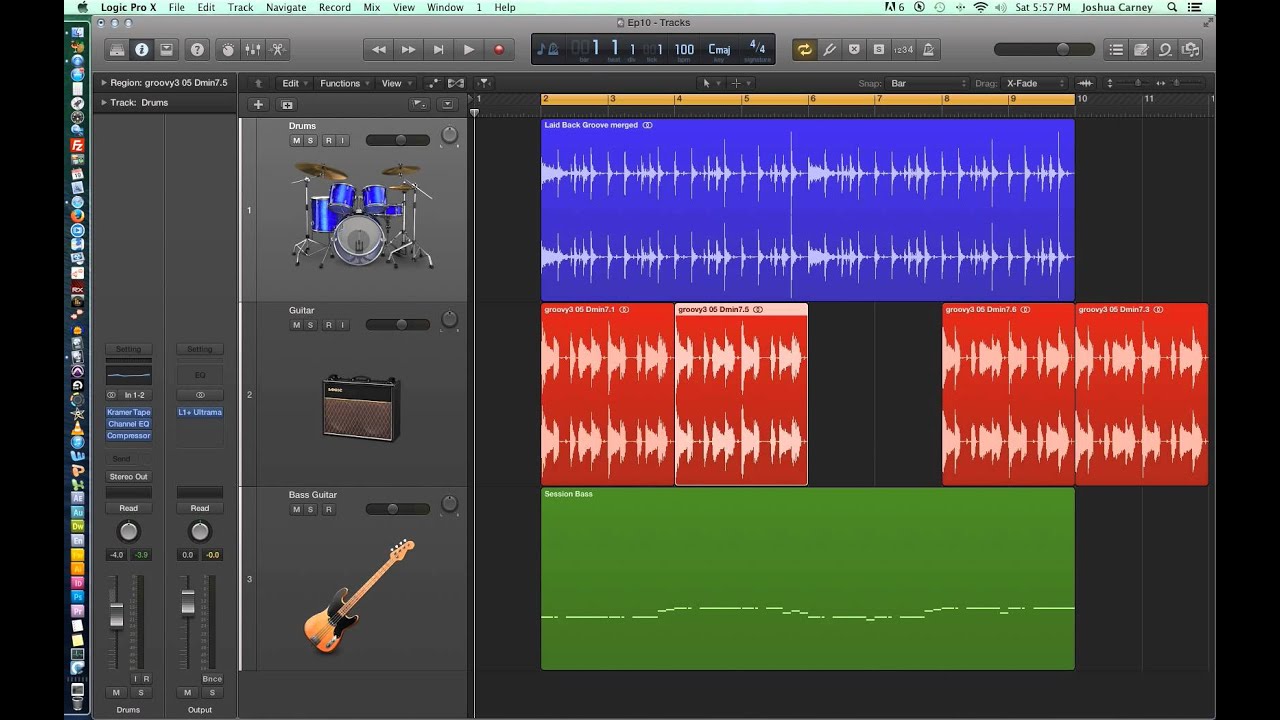Click the Duplicate Track button
The height and width of the screenshot is (720, 1280).
pos(287,104)
